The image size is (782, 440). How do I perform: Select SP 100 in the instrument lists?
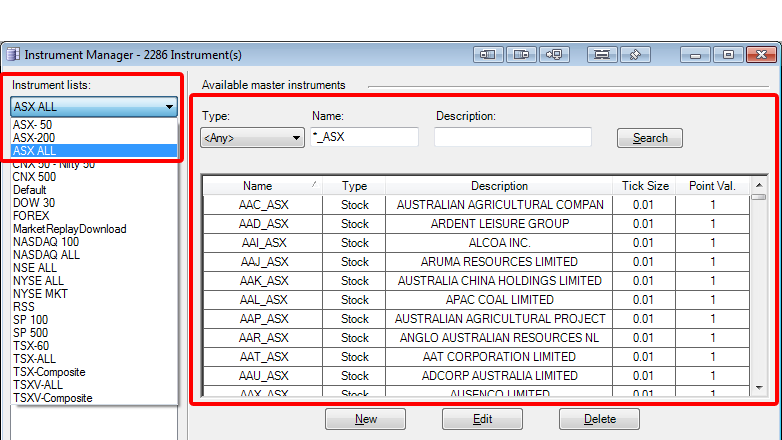(94, 320)
